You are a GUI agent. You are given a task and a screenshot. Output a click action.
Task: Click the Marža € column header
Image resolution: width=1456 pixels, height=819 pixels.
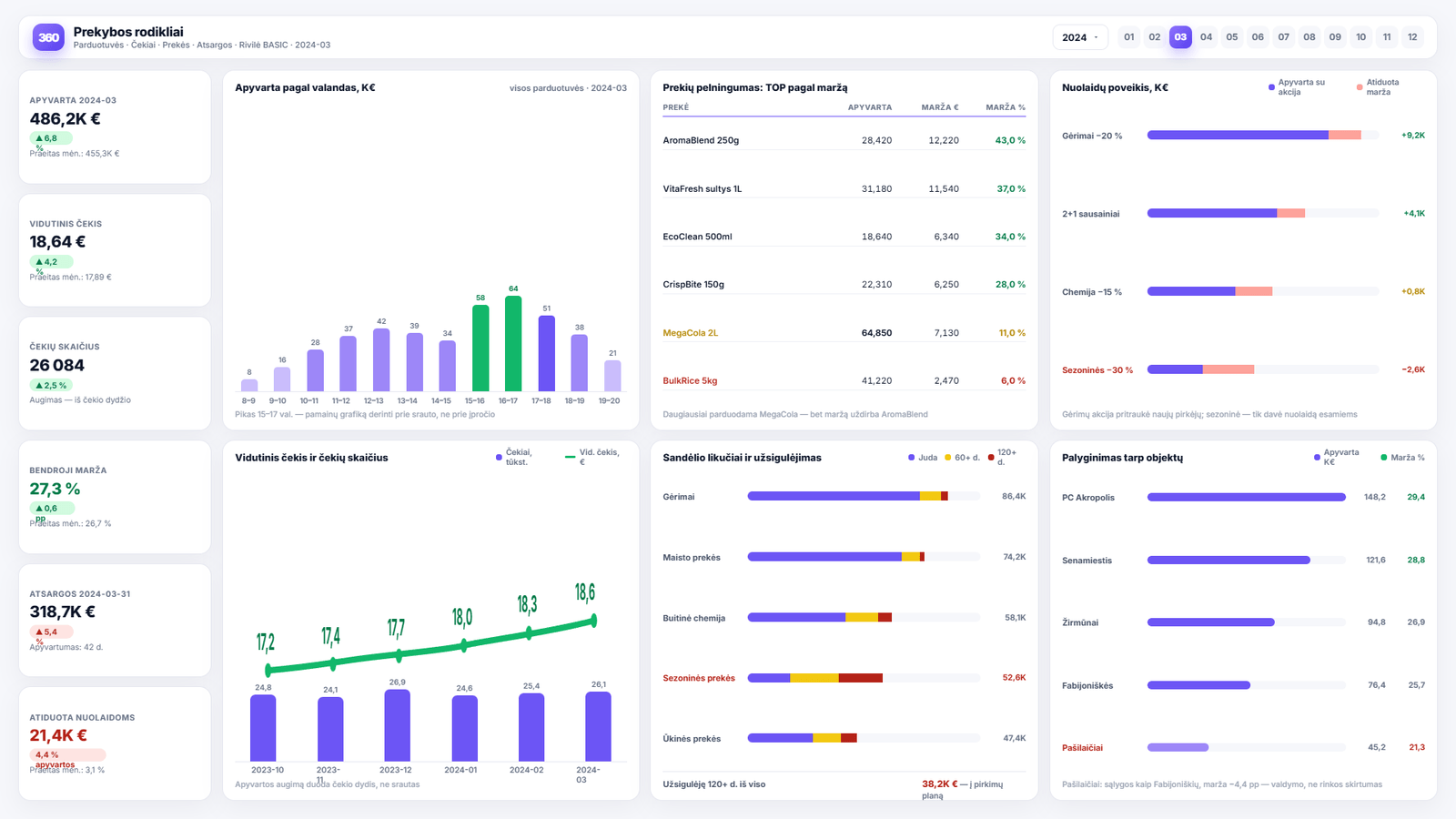point(940,107)
